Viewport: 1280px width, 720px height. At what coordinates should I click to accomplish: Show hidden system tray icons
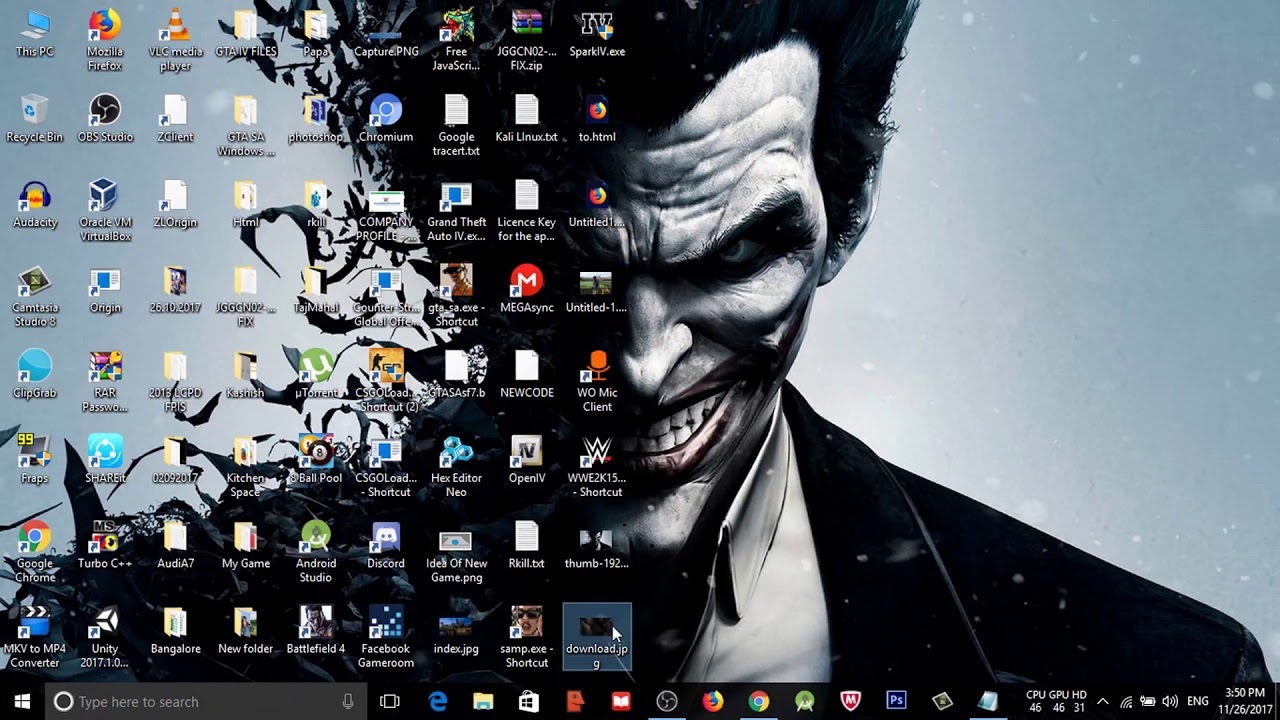click(x=1103, y=702)
